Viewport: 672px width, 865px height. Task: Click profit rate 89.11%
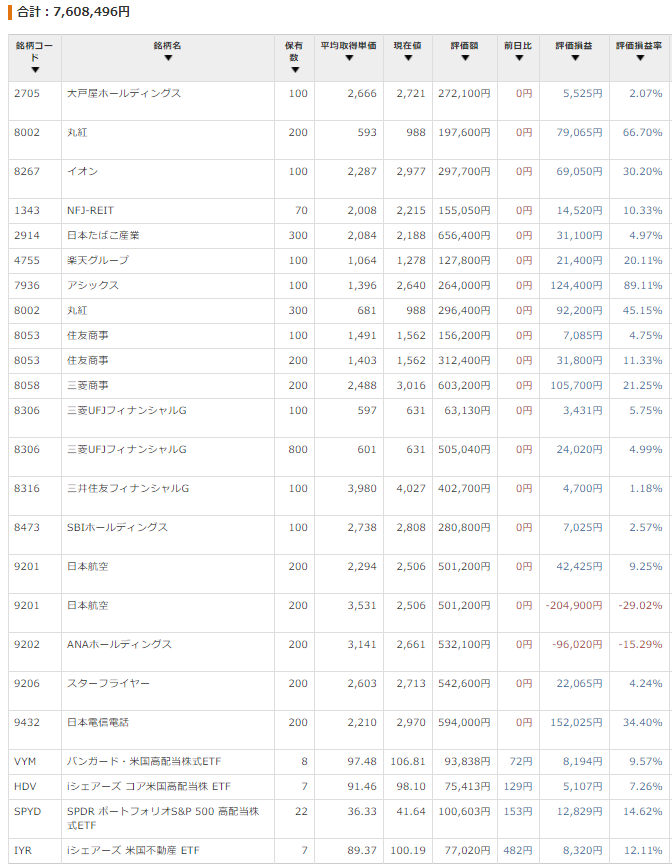pos(642,285)
